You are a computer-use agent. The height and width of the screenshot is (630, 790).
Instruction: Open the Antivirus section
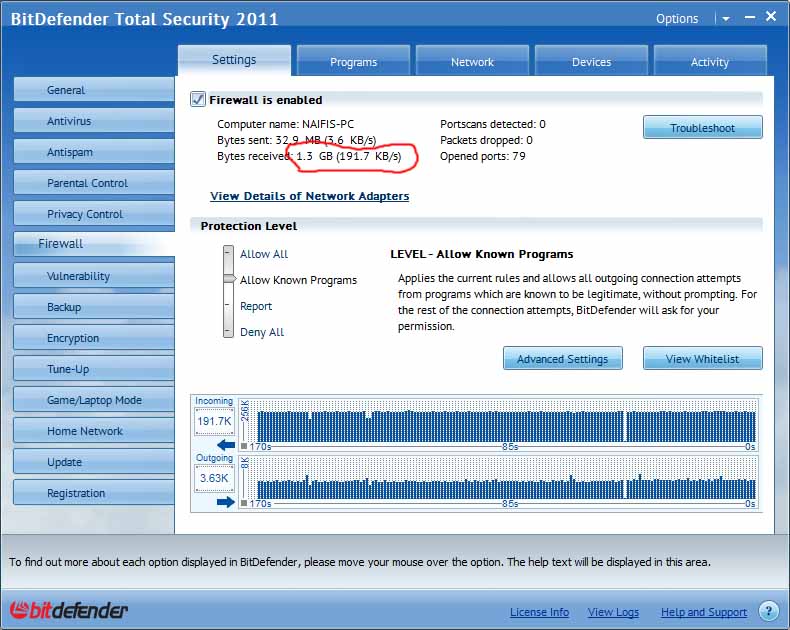94,121
